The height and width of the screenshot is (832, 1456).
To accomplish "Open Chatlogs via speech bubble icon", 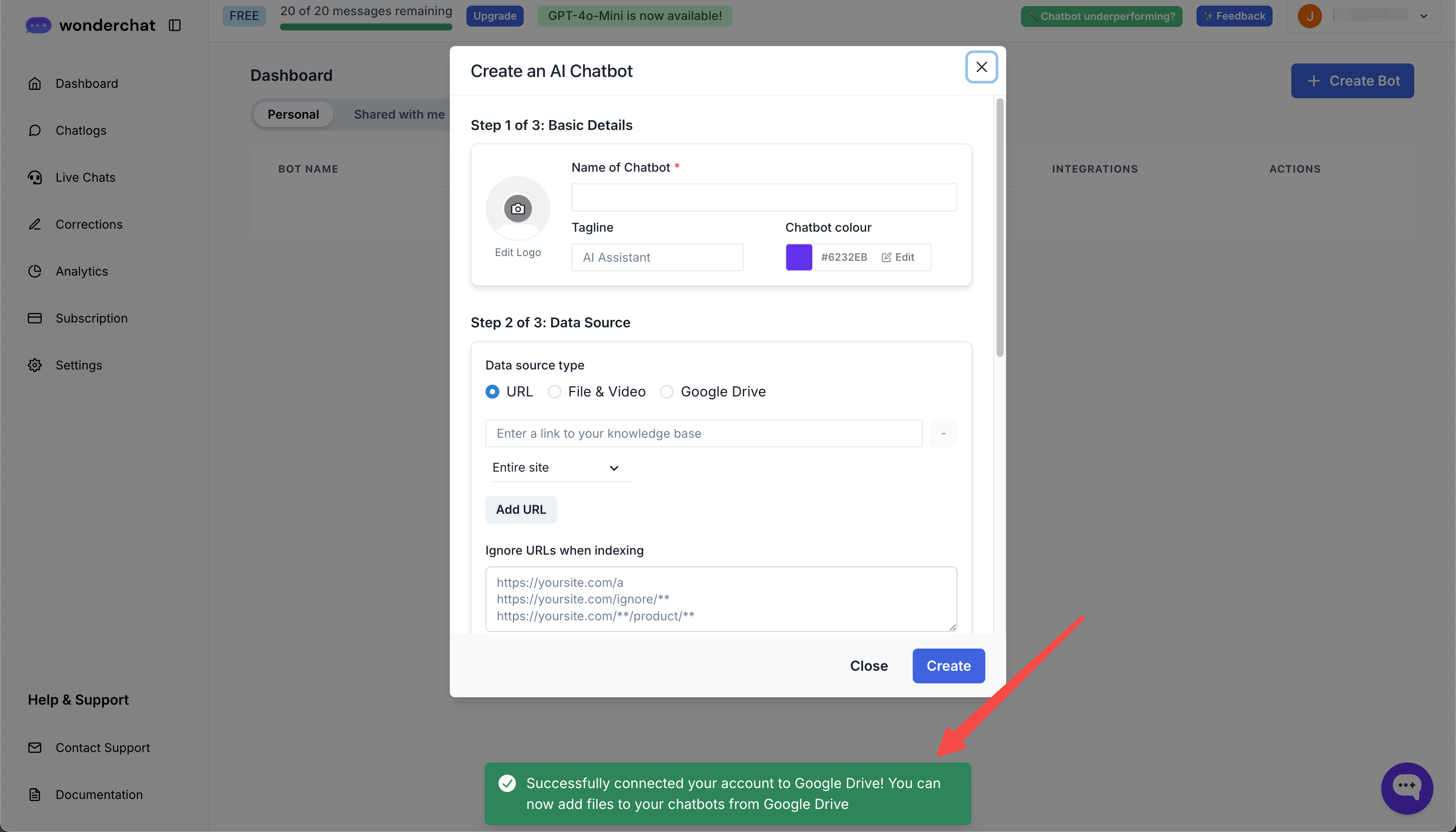I will [35, 130].
